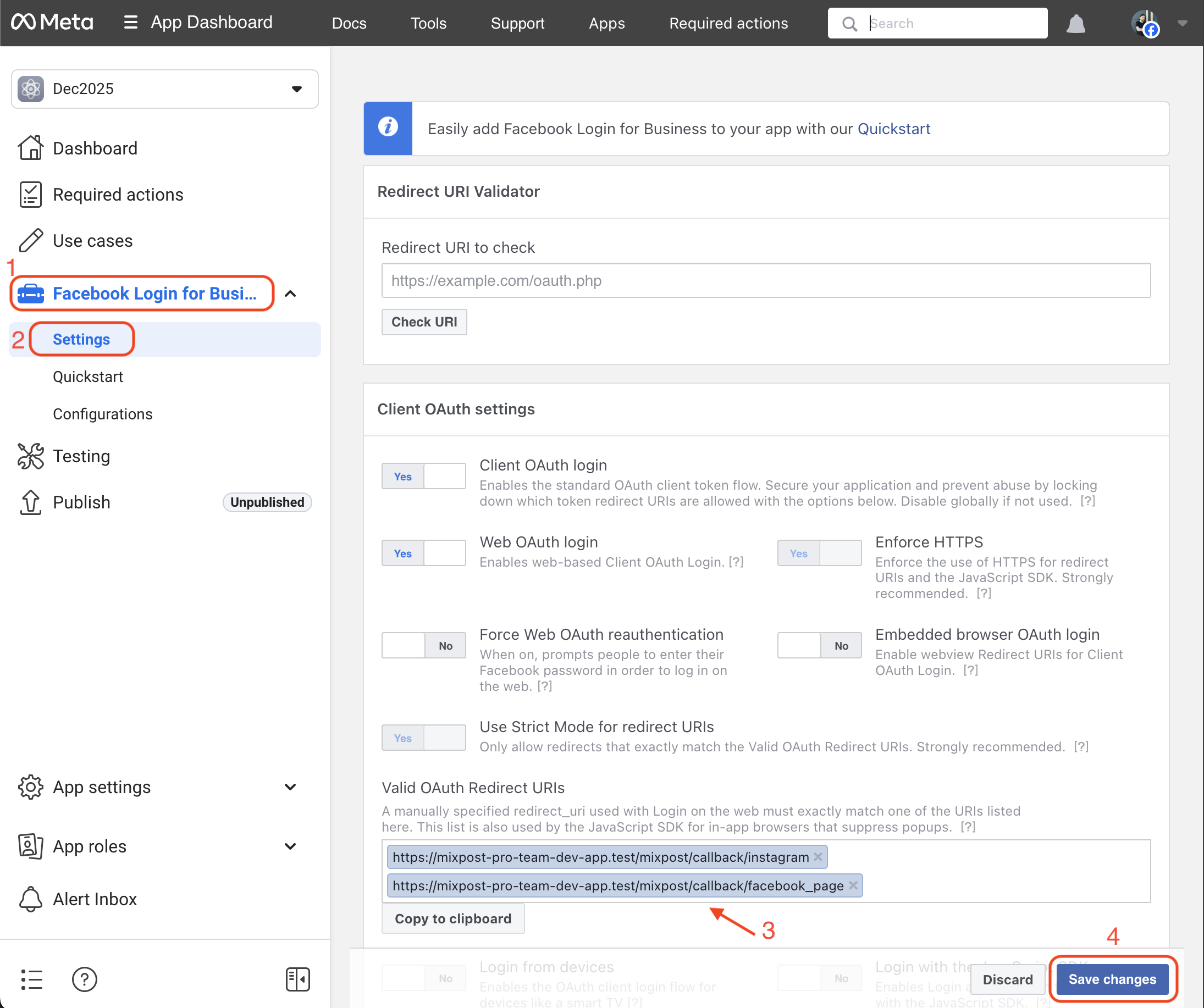
Task: Click the Redirect URI to check field
Action: 765,280
